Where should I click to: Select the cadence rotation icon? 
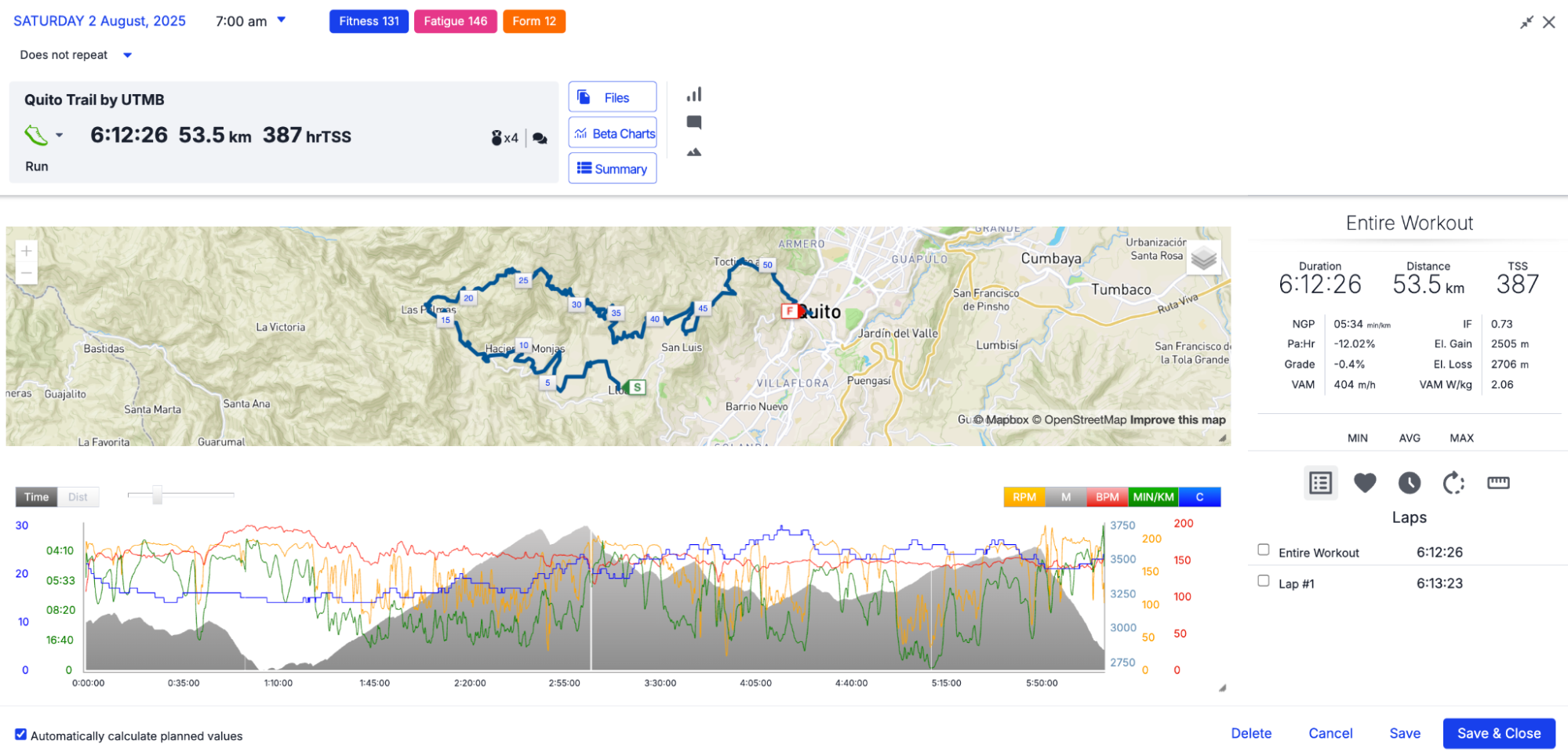coord(1453,483)
